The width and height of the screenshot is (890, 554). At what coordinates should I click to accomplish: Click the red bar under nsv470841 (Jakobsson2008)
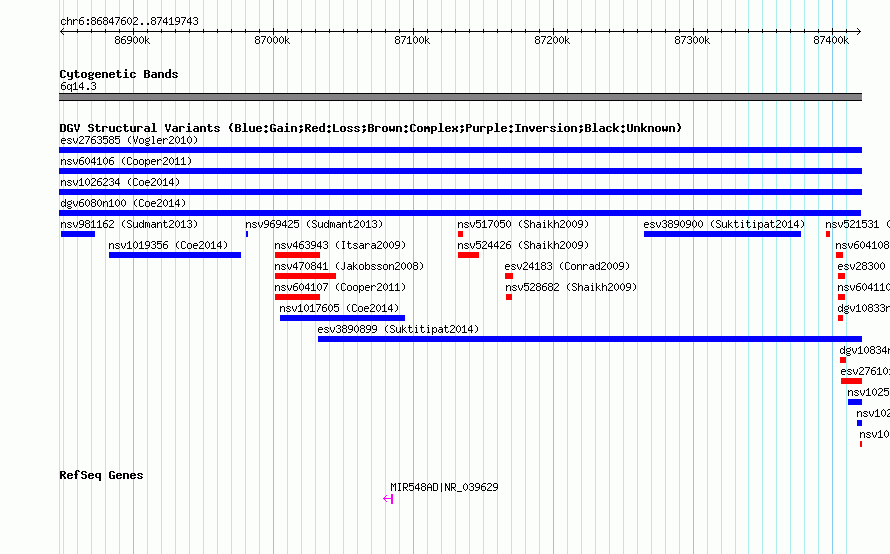[305, 276]
